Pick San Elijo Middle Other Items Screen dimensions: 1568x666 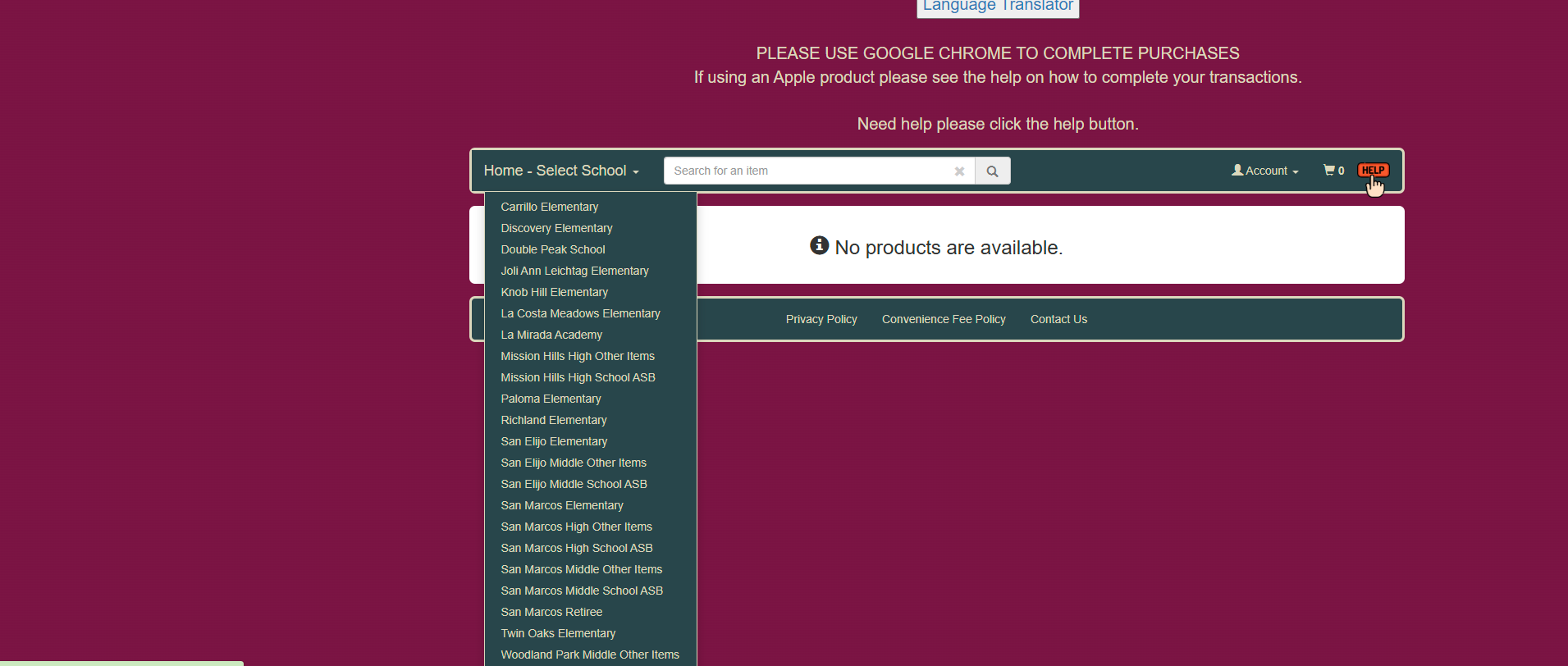tap(574, 463)
